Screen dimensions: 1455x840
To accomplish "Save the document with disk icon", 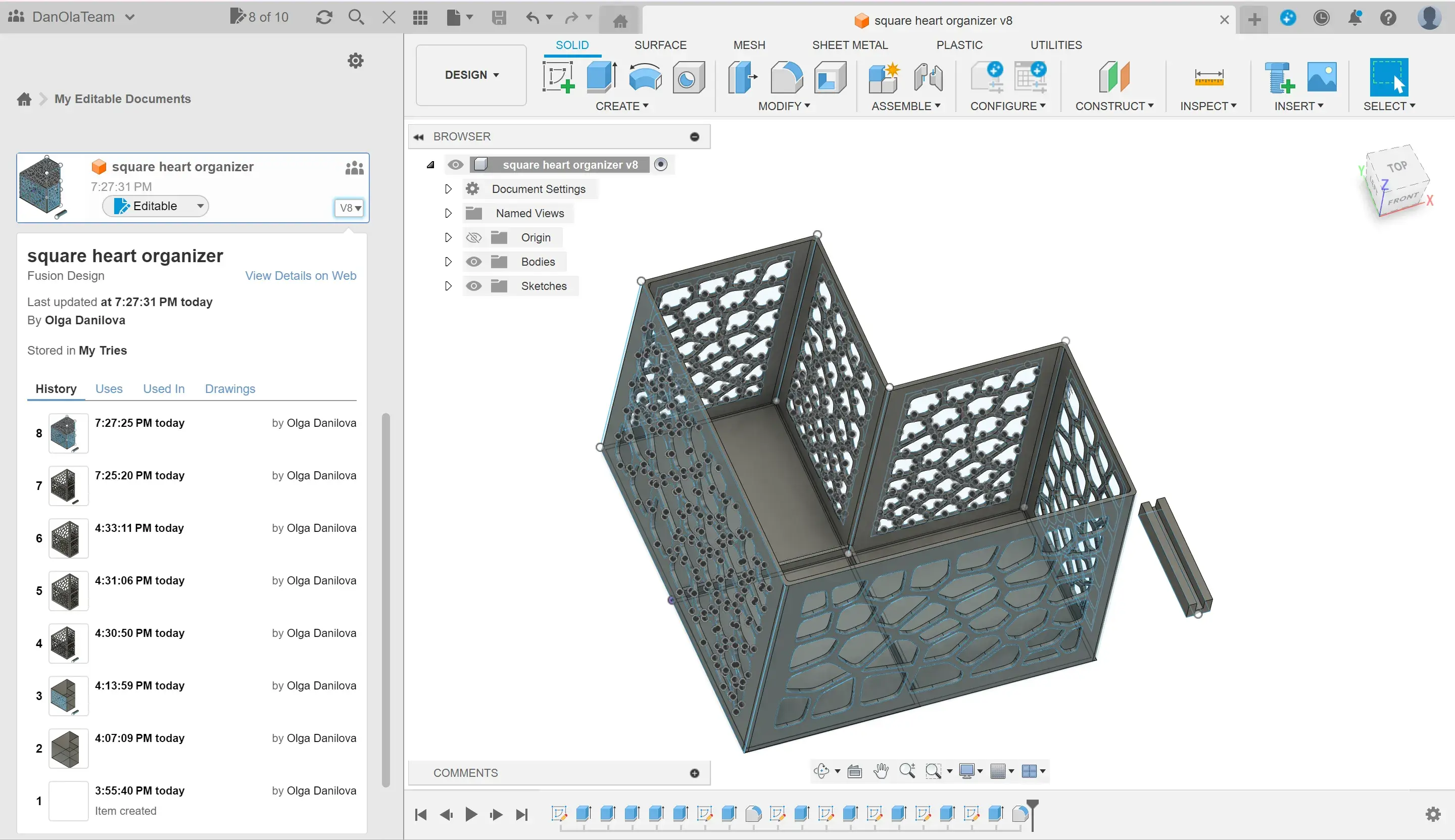I will click(499, 18).
